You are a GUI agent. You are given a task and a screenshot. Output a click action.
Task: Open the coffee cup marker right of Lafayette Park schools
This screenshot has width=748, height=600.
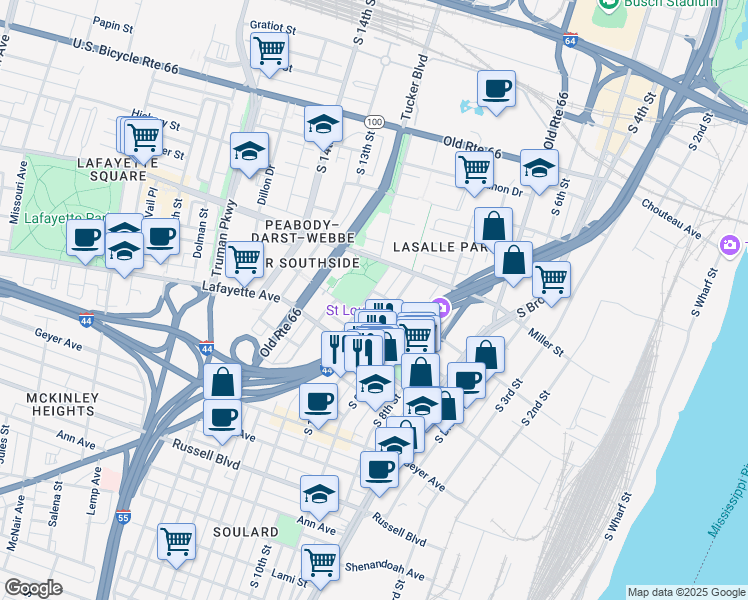[x=161, y=239]
